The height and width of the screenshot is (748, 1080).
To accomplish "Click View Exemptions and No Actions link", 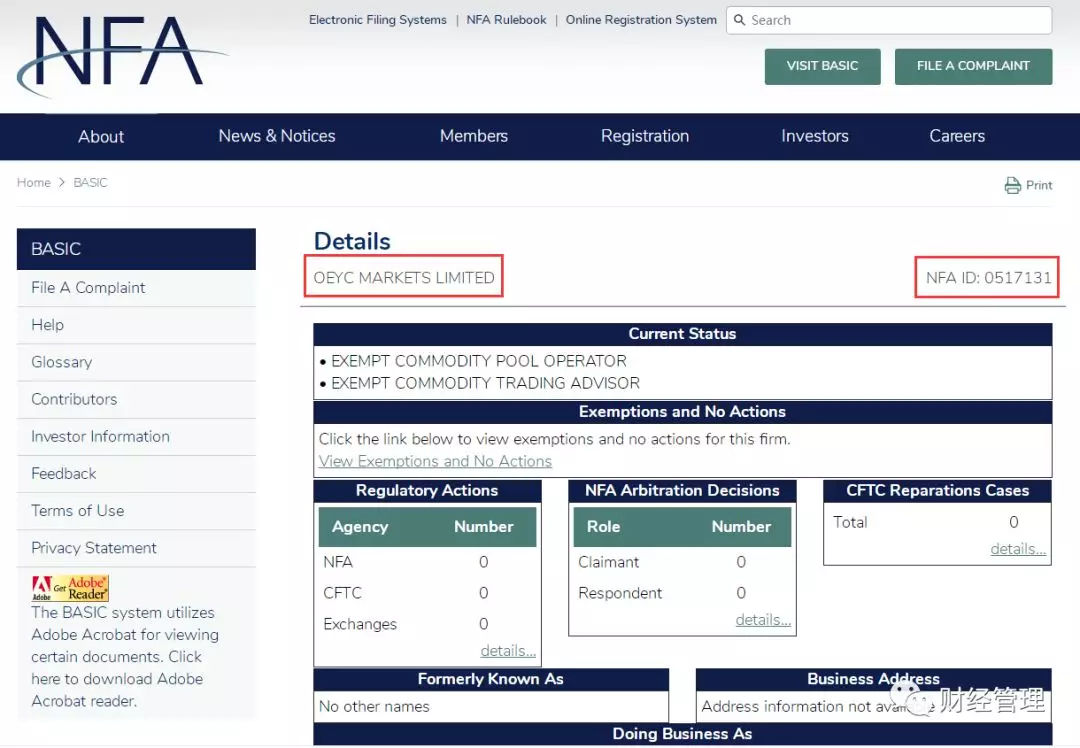I will [x=435, y=461].
